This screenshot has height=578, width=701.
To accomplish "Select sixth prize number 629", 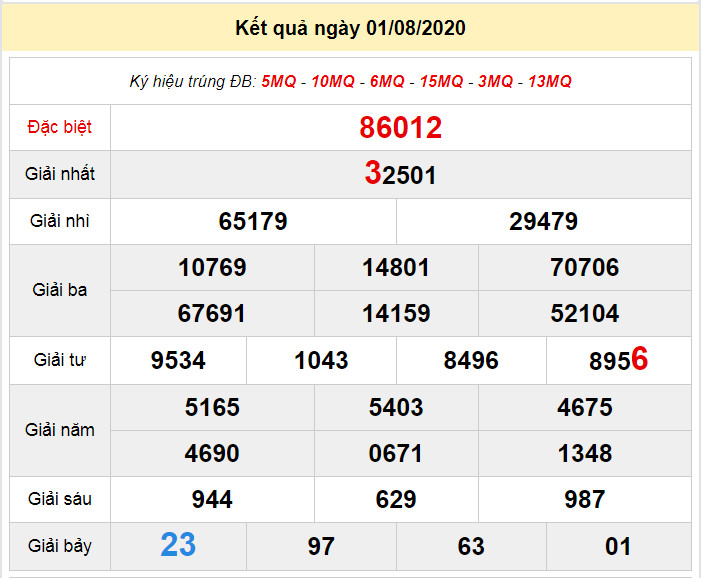I will tap(396, 499).
